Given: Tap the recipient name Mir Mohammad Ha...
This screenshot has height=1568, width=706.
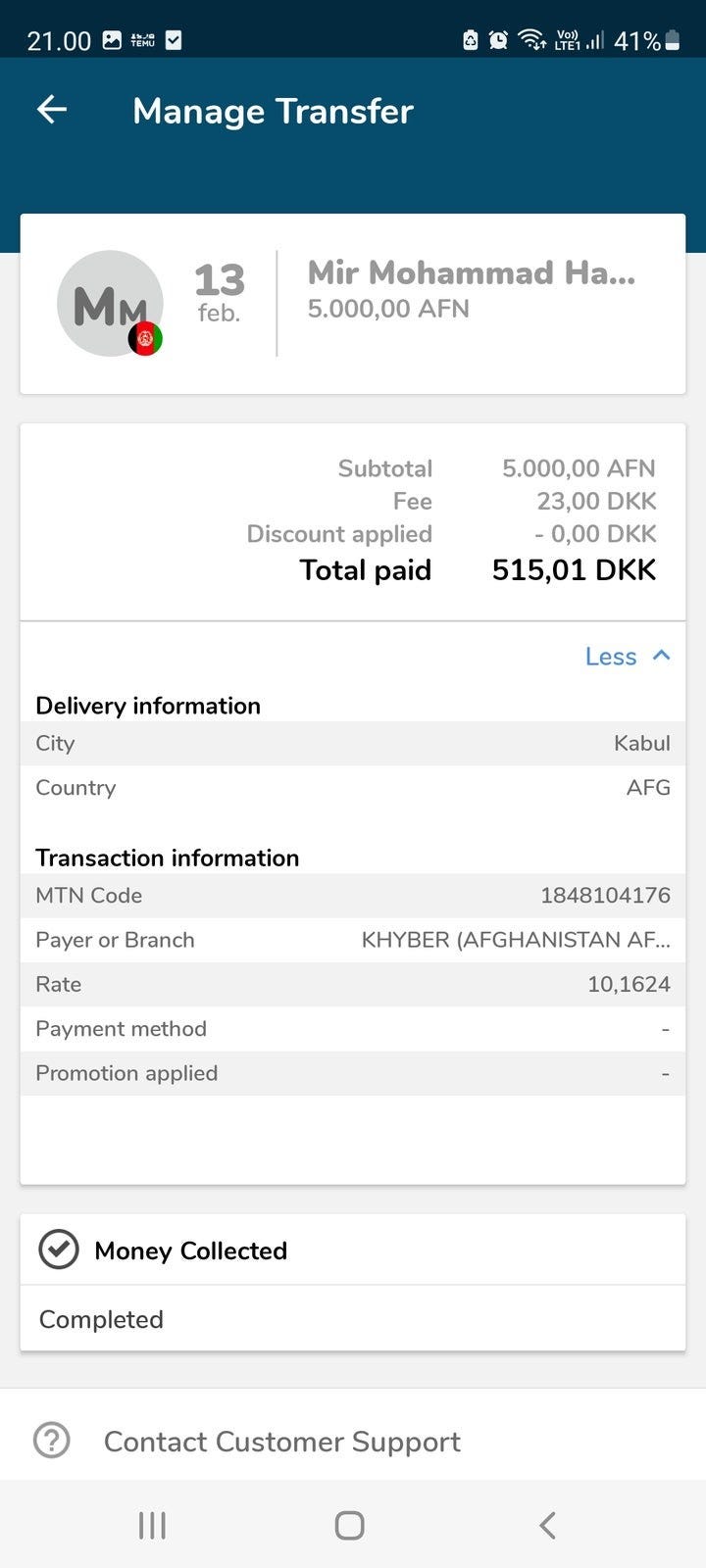Looking at the screenshot, I should [471, 272].
